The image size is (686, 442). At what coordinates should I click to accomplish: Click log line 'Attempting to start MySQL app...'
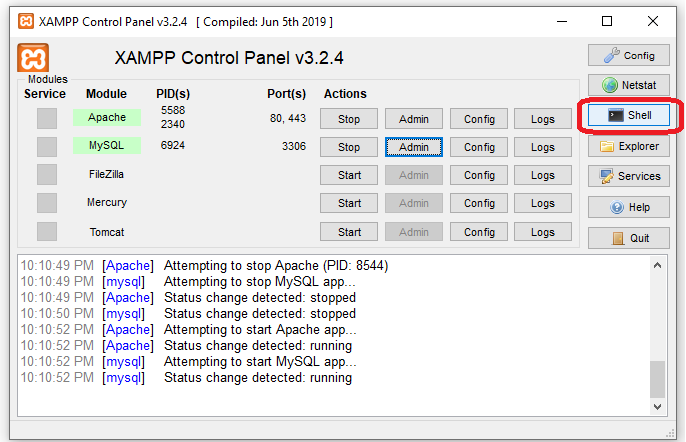tap(260, 361)
